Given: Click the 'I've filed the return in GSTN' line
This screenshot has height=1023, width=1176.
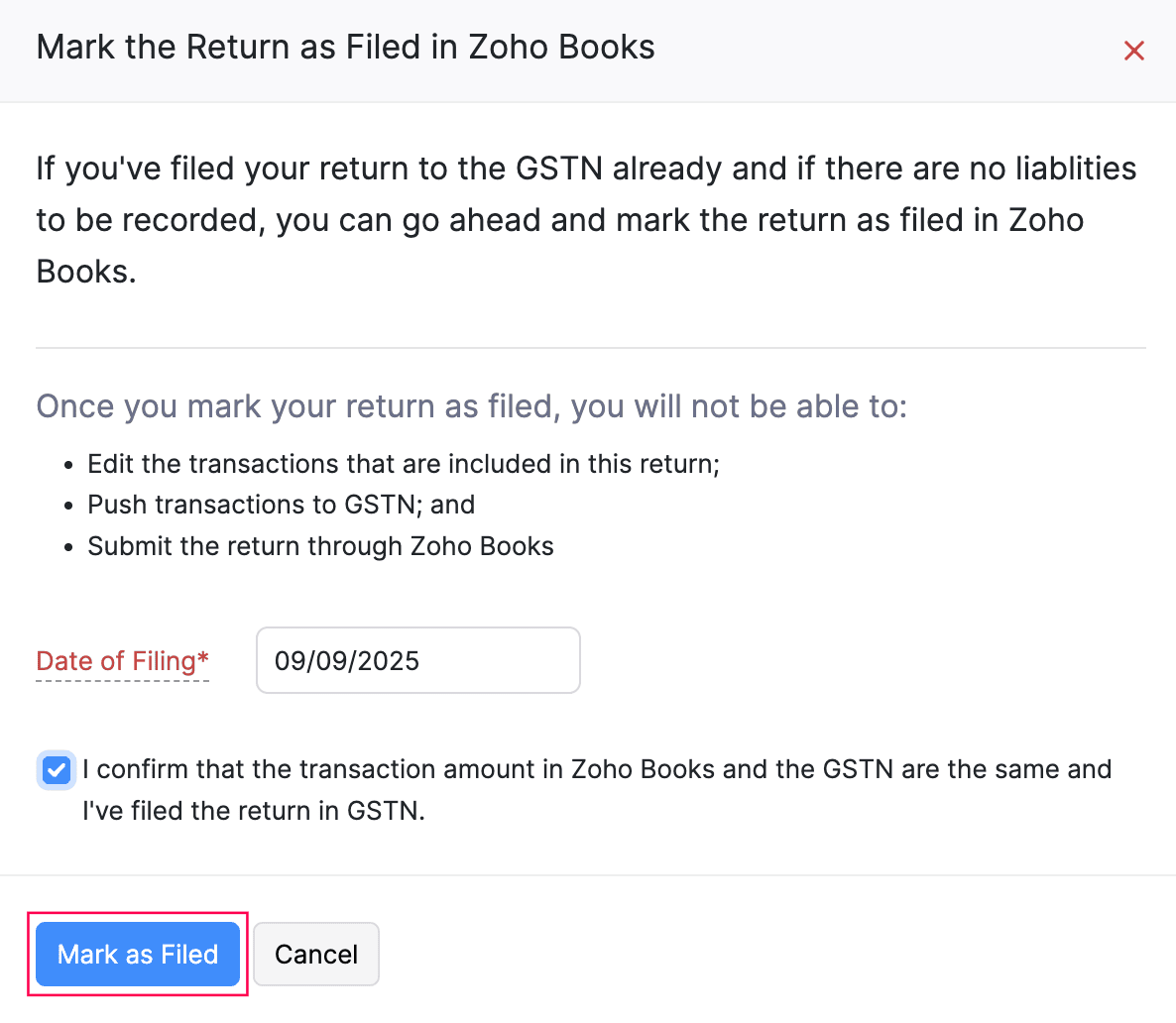Looking at the screenshot, I should tap(254, 811).
